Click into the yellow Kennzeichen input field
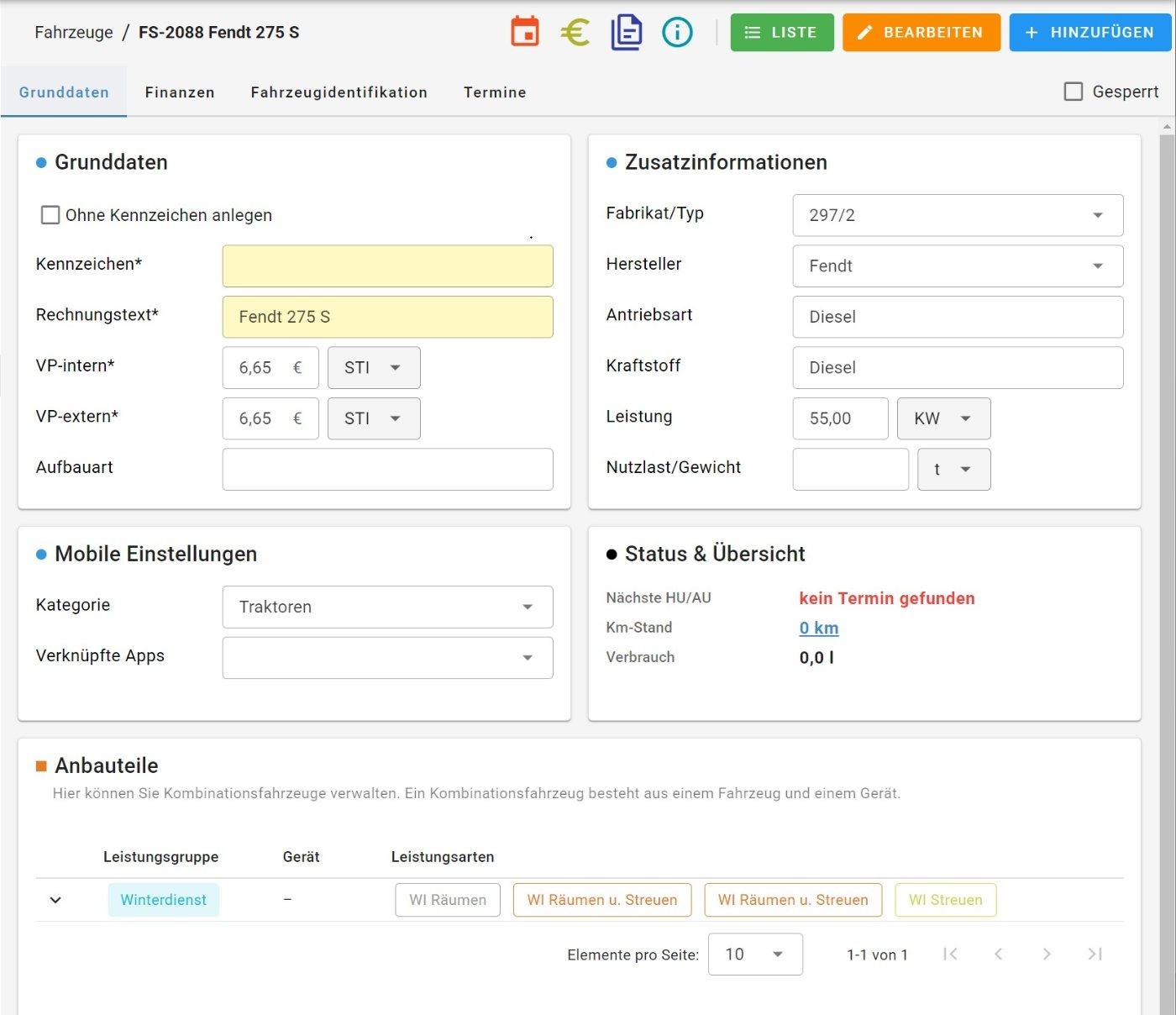 click(387, 266)
